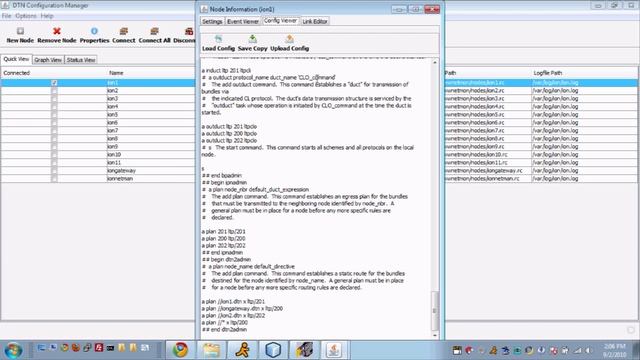Viewport: 640px width, 360px height.
Task: Open the AIM running-man taskbar app
Action: [242, 350]
